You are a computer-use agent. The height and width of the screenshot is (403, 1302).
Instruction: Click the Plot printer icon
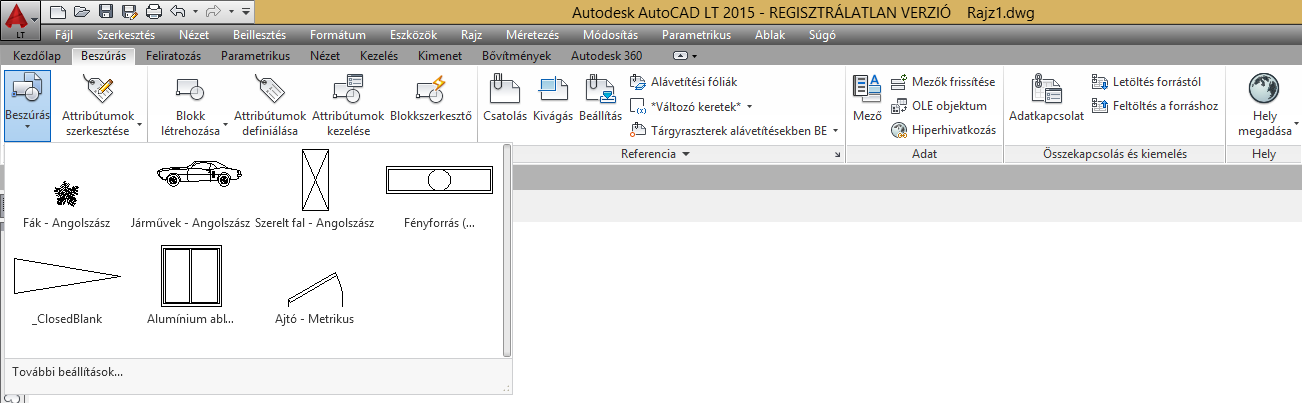[x=153, y=13]
